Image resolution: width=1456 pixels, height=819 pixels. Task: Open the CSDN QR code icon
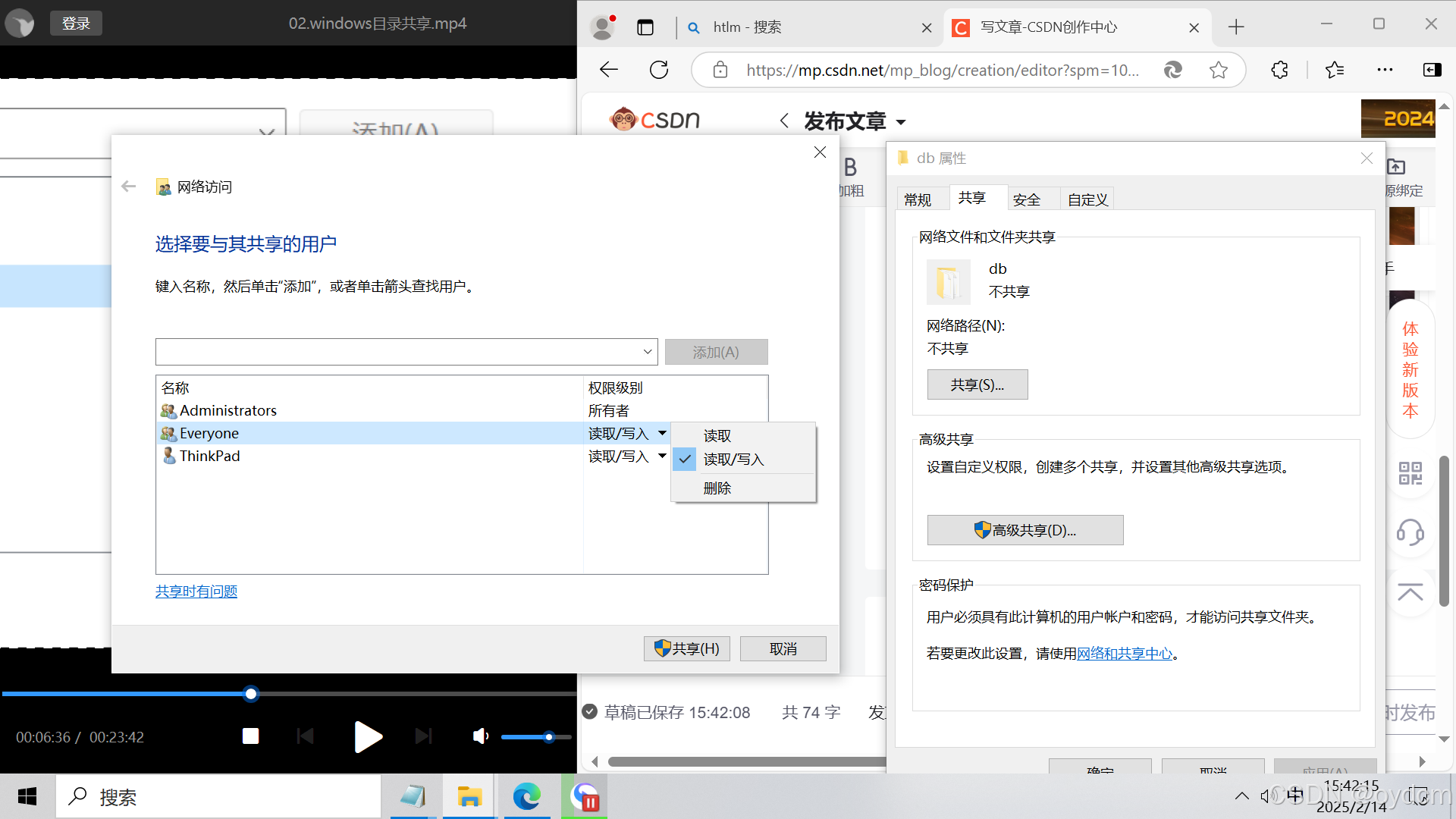point(1410,474)
